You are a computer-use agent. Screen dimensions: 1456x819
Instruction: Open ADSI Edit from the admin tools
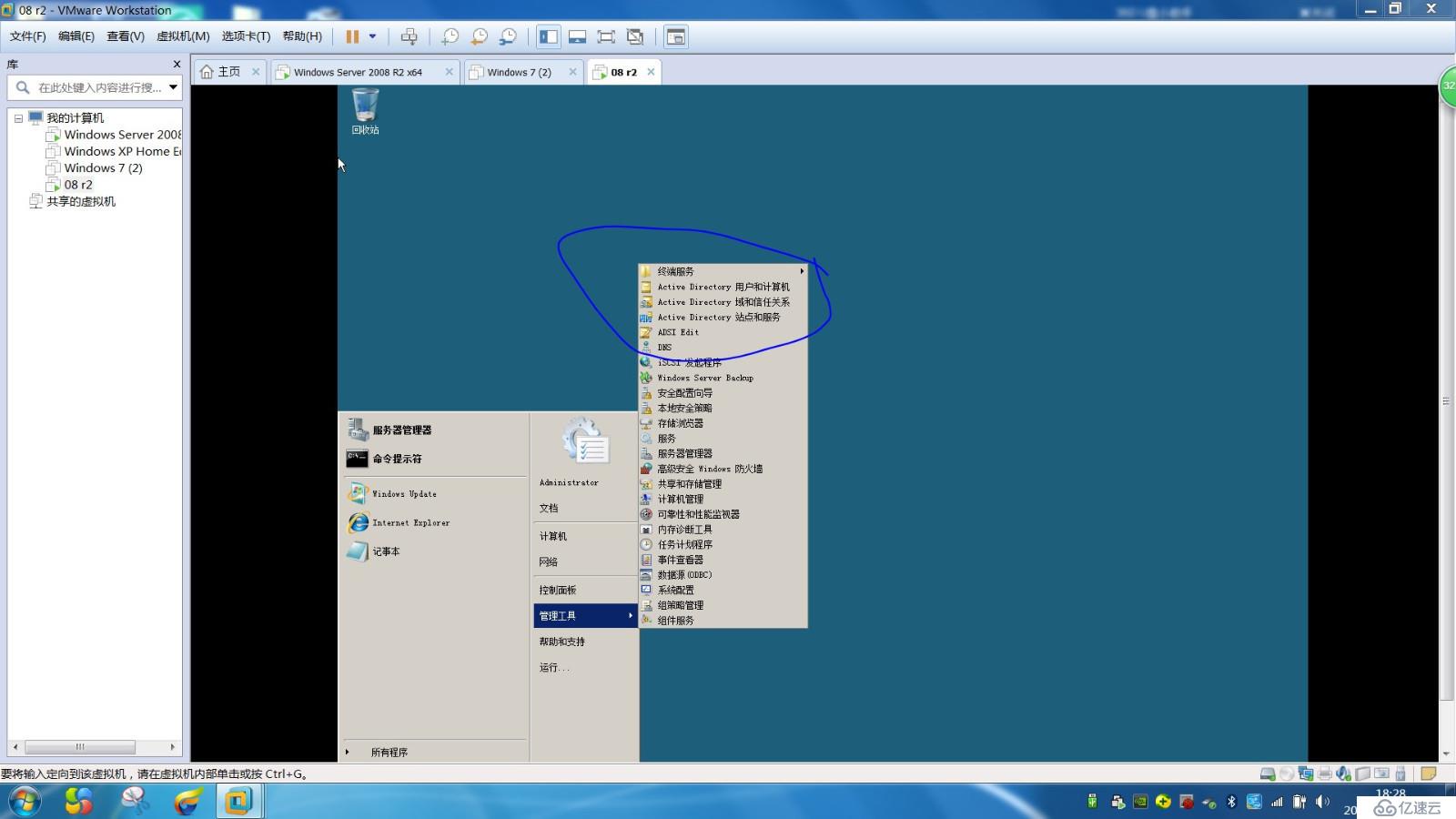723,332
